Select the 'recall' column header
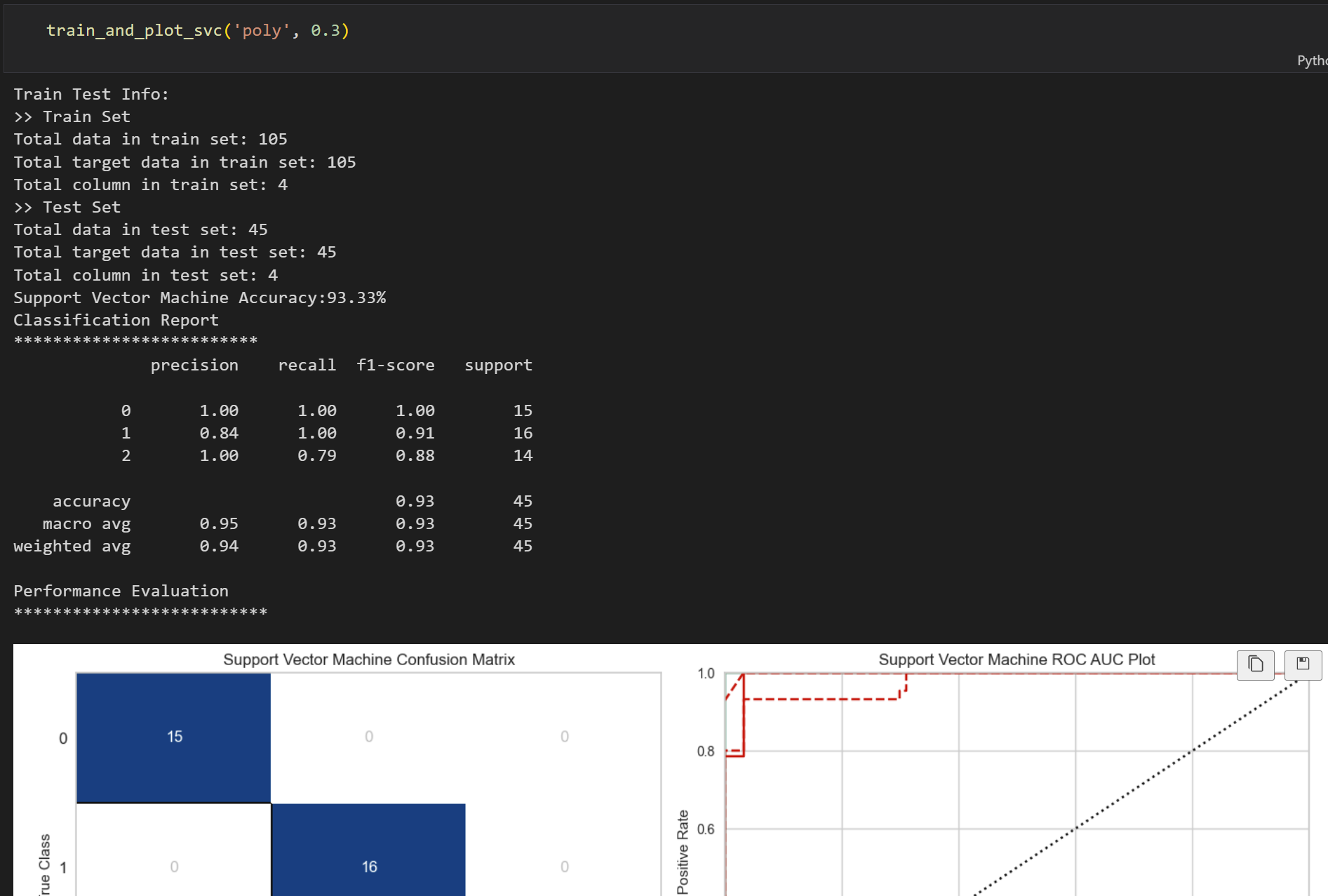The image size is (1328, 896). point(307,365)
